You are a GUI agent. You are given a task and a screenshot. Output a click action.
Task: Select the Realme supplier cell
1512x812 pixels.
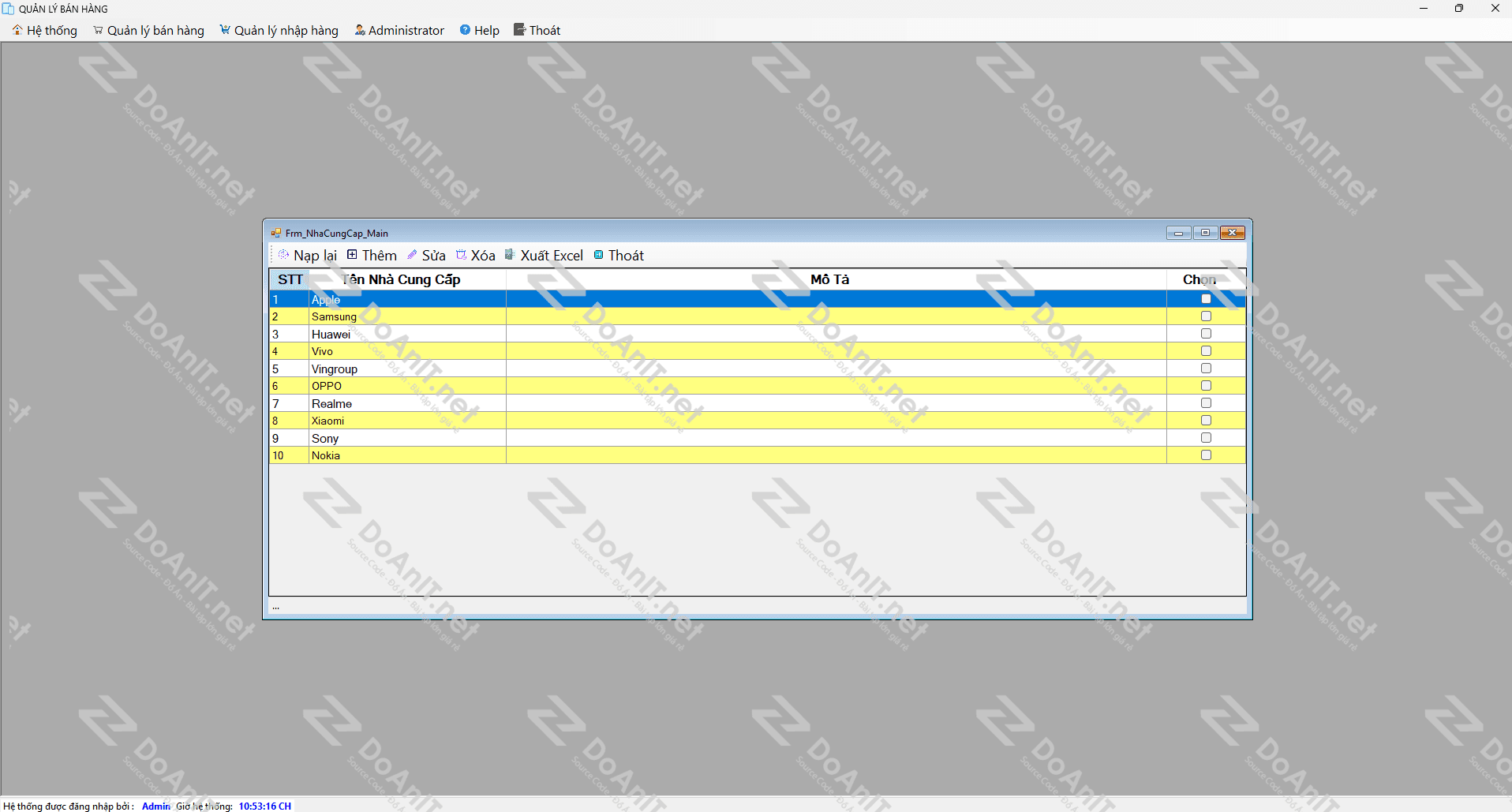point(407,403)
